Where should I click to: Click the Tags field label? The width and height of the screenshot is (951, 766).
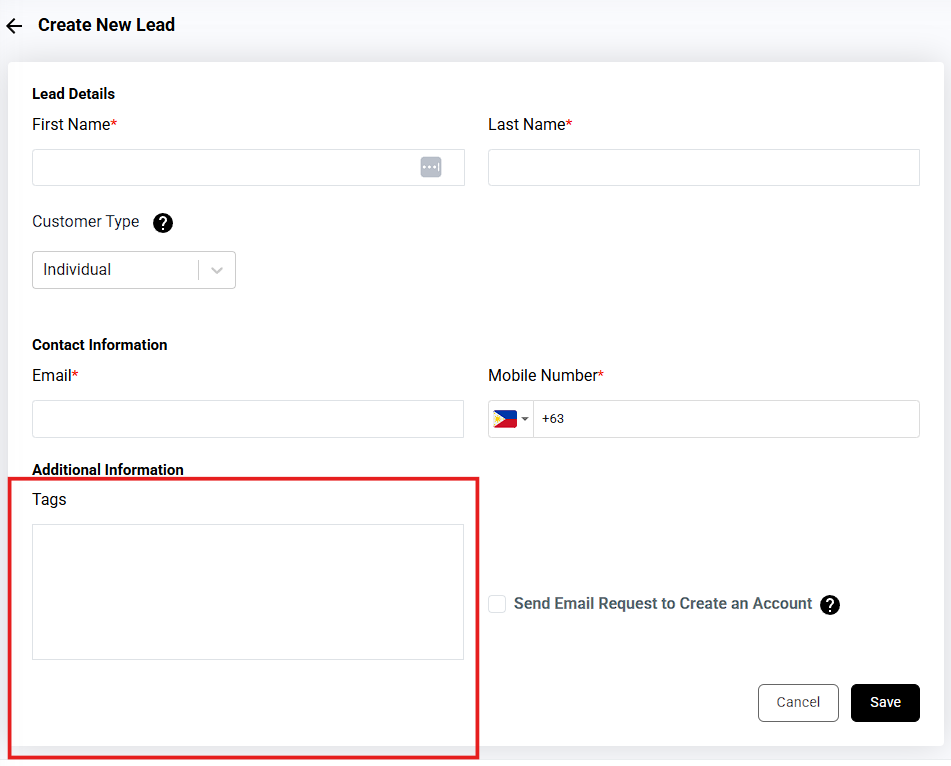pyautogui.click(x=49, y=499)
